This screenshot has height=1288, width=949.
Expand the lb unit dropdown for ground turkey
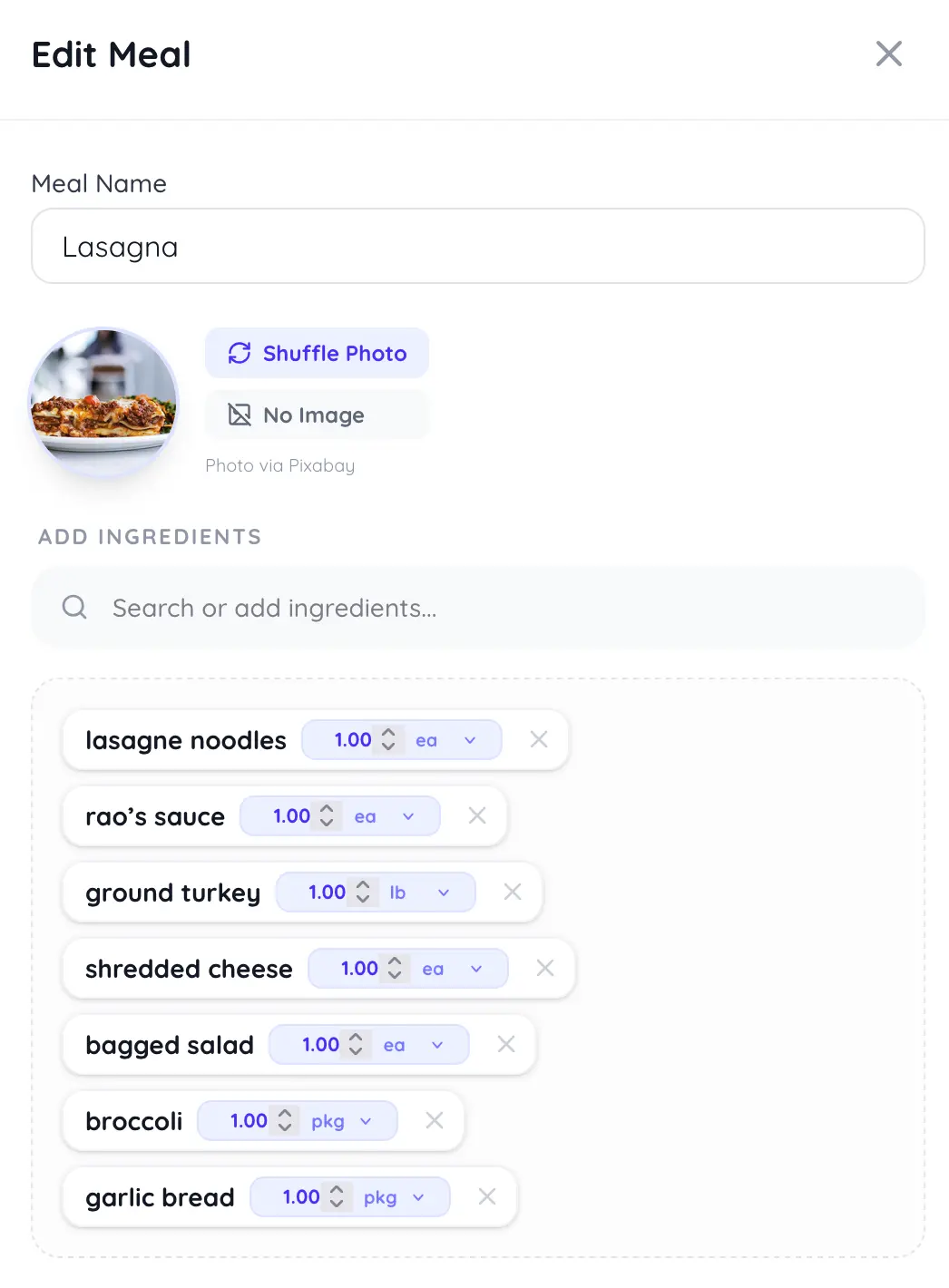420,893
